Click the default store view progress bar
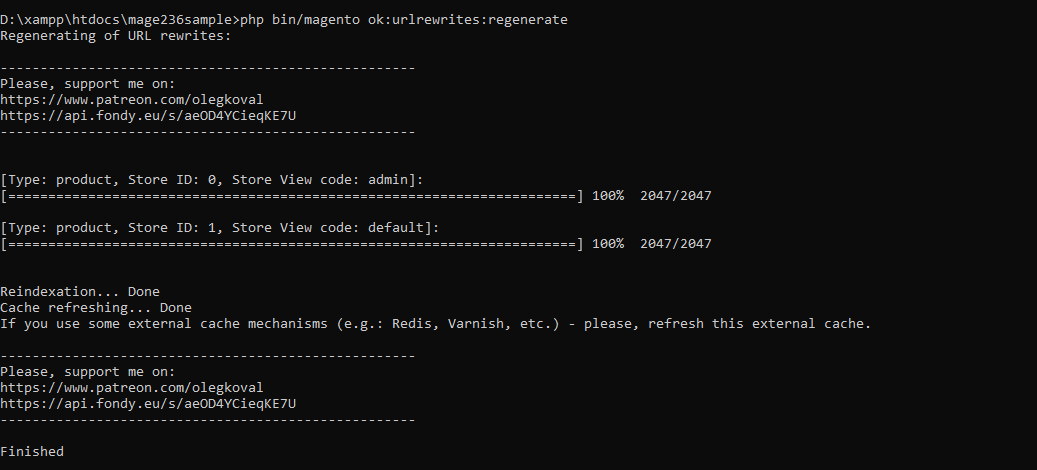1037x470 pixels. click(292, 244)
